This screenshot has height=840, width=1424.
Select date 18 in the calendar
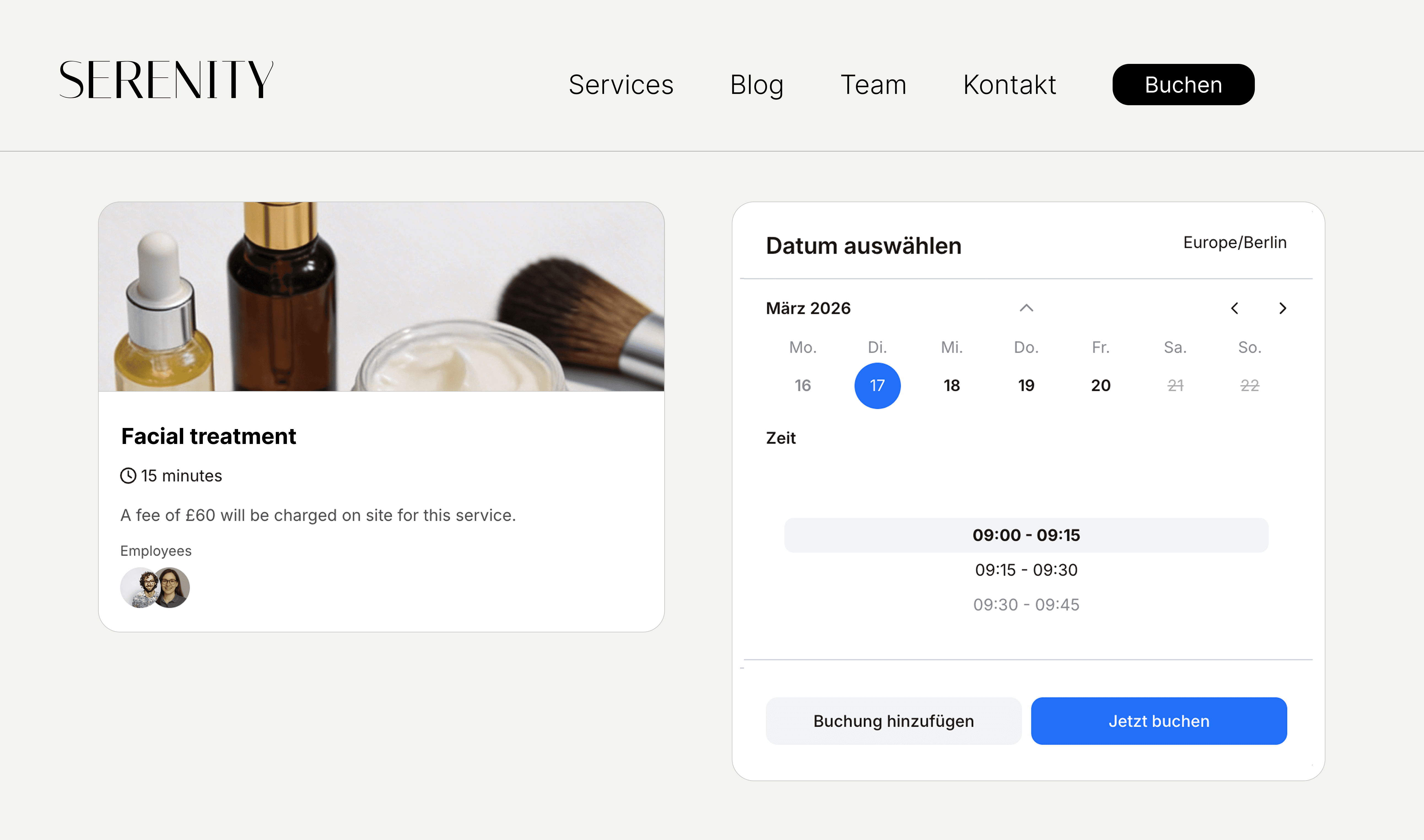(951, 386)
